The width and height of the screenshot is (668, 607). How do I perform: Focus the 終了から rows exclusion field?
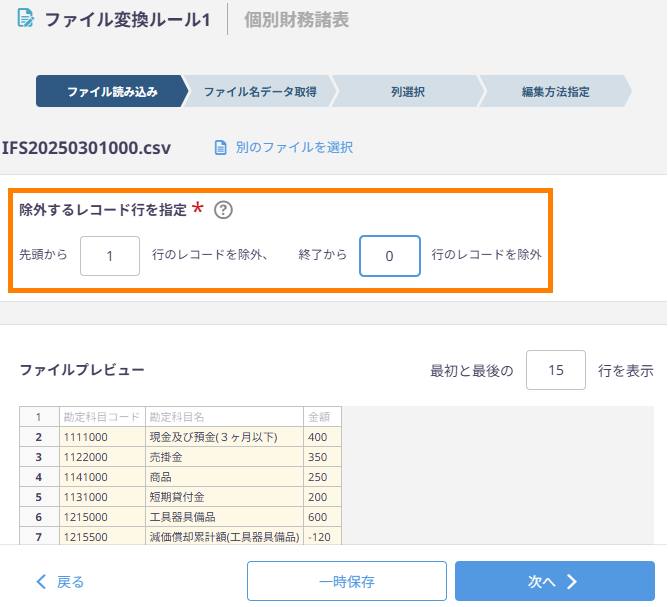click(x=390, y=256)
